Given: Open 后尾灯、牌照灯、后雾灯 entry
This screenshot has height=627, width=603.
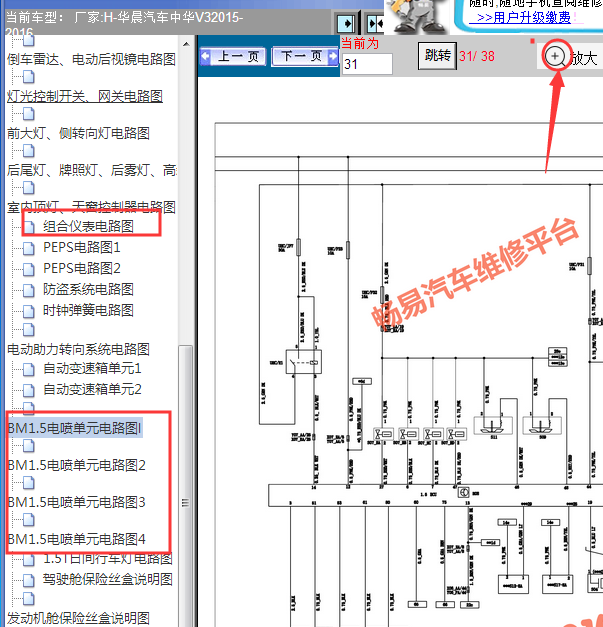Looking at the screenshot, I should (x=92, y=170).
